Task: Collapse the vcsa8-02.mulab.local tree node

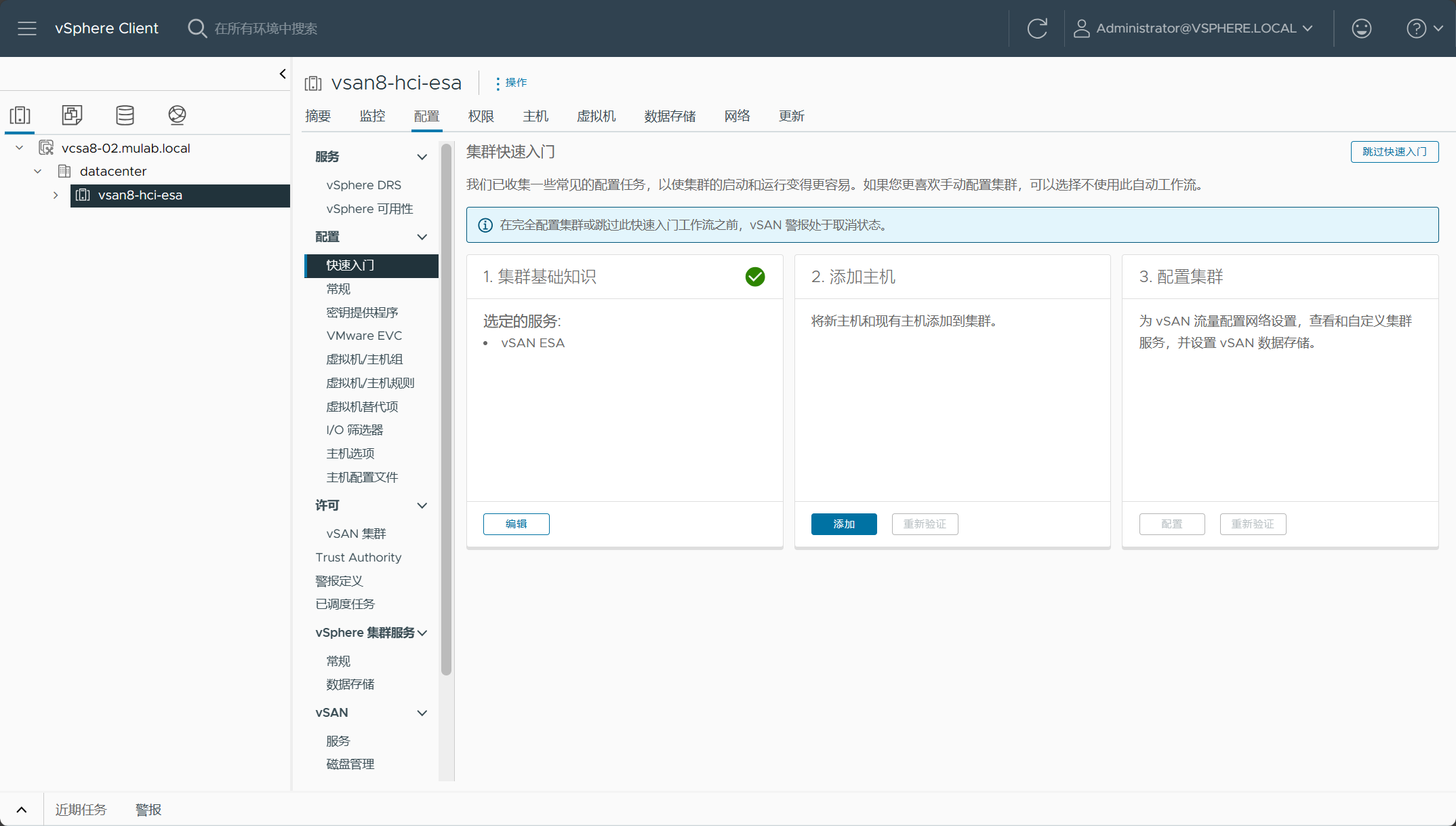Action: tap(20, 148)
